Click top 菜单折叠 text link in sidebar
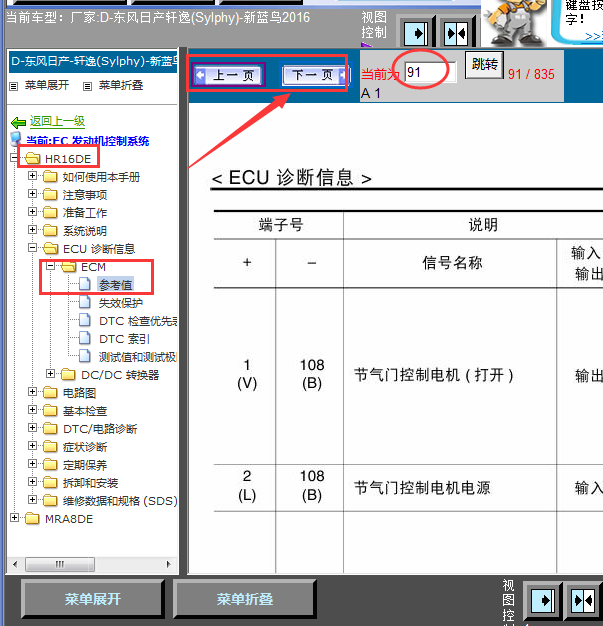 [x=121, y=85]
